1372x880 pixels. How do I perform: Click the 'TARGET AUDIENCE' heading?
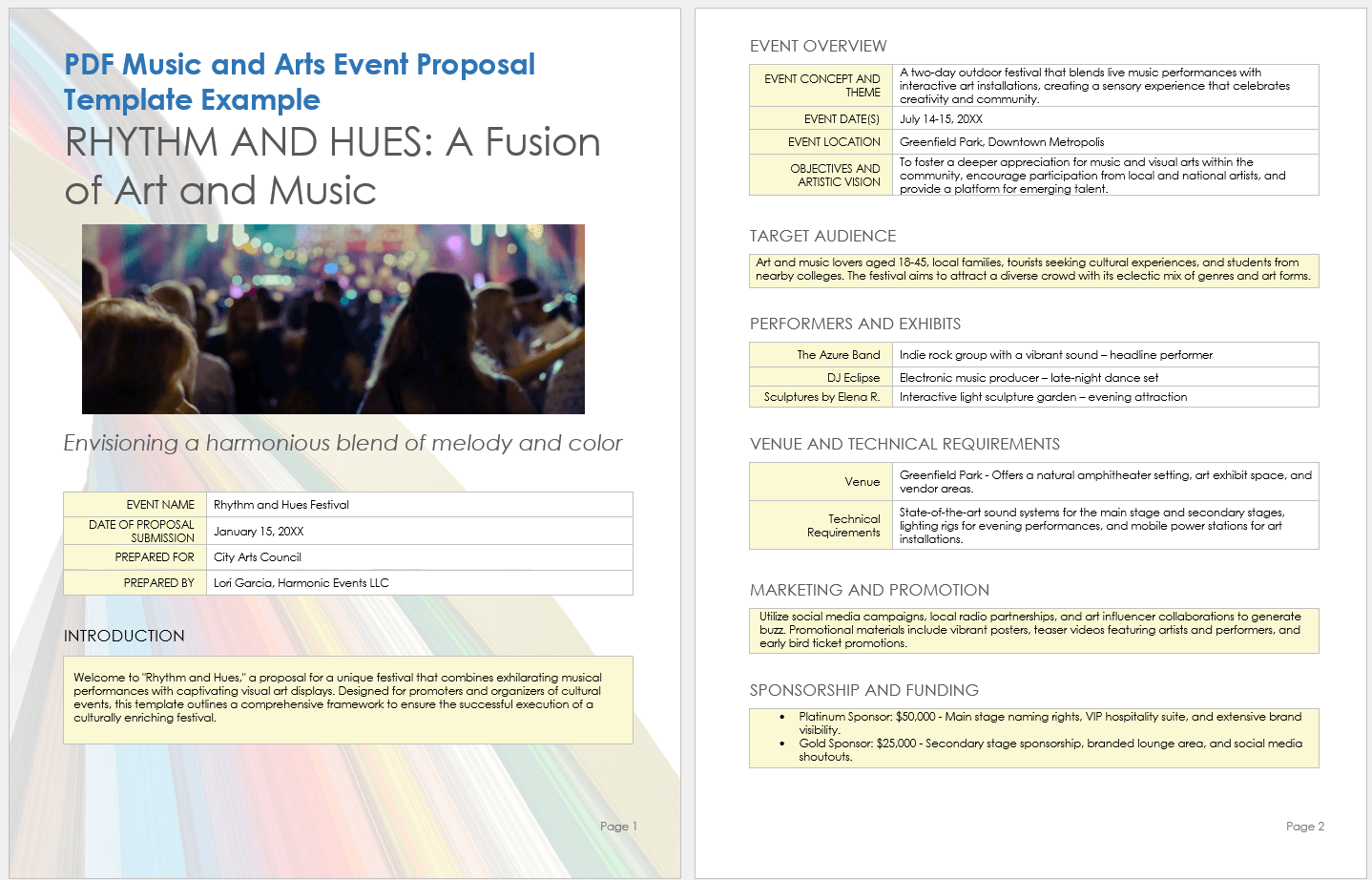[822, 236]
